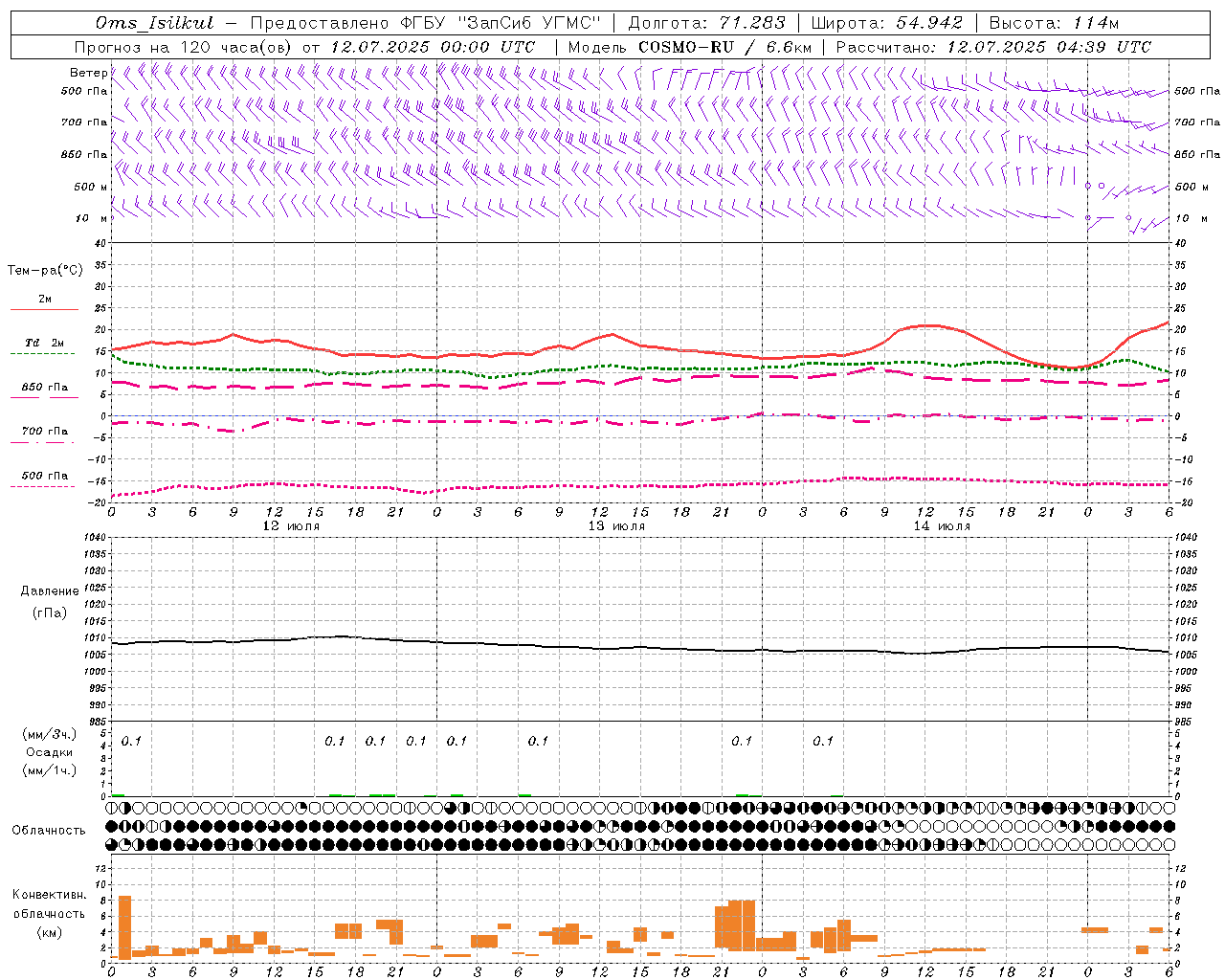
Task: Click the Долгота: 71.283 longitude value
Action: [x=706, y=23]
